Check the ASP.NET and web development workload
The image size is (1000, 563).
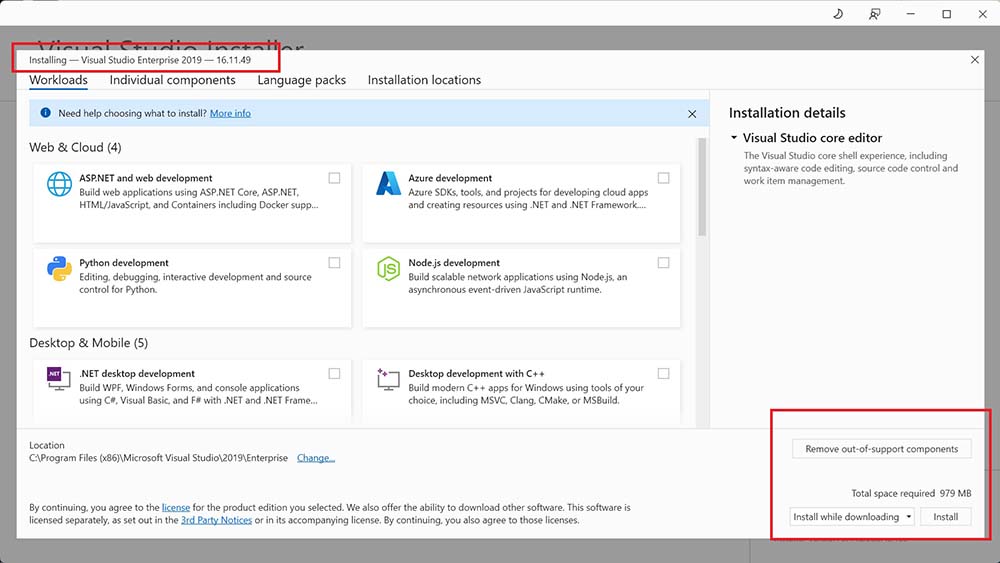[x=334, y=178]
